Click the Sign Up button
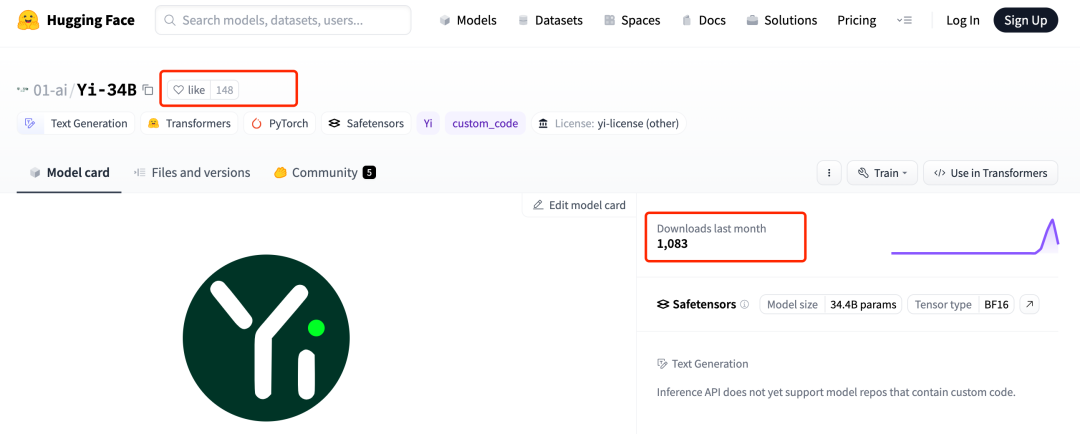This screenshot has width=1080, height=434. pyautogui.click(x=1025, y=20)
